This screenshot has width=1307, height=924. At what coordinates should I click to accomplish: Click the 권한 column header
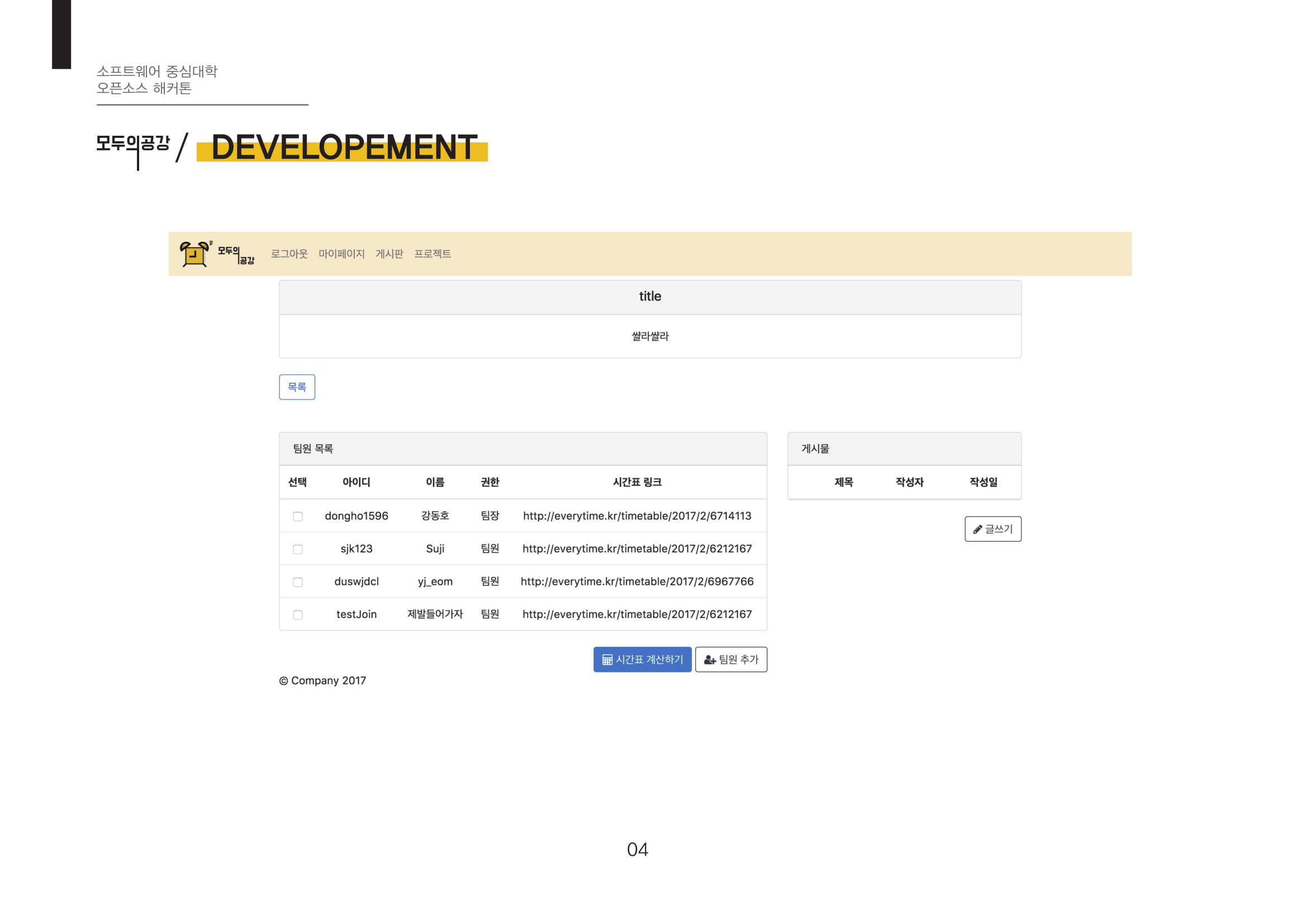tap(490, 483)
